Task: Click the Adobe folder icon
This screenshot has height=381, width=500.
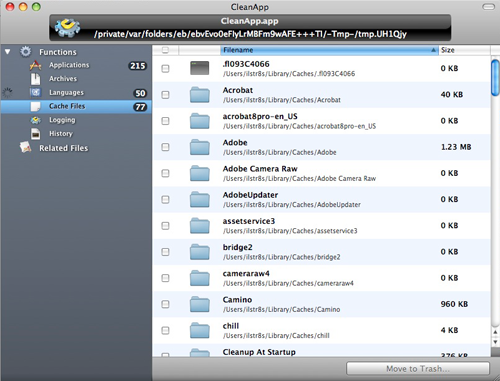Action: [x=200, y=147]
